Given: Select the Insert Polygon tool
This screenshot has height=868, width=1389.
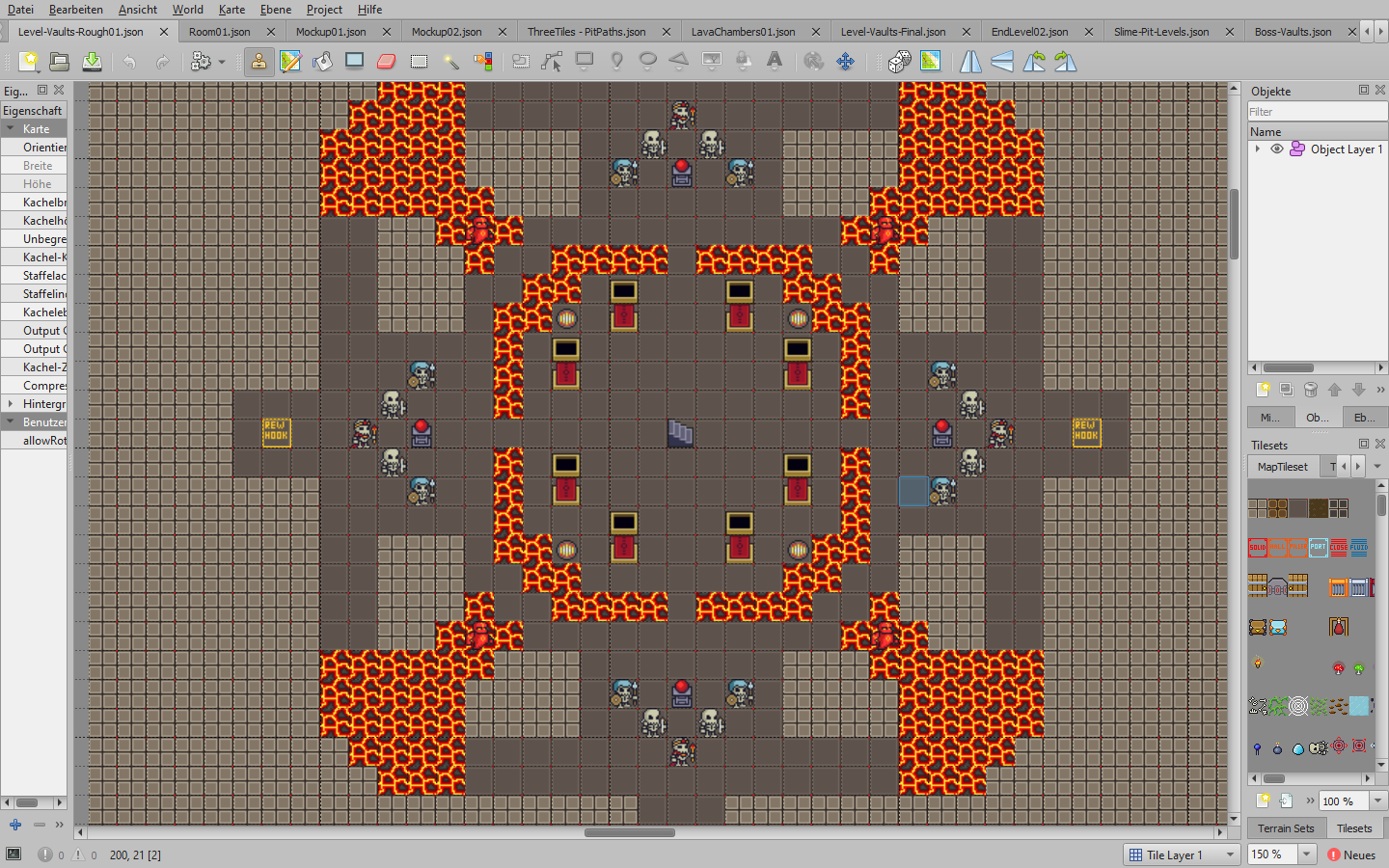Looking at the screenshot, I should pyautogui.click(x=679, y=62).
